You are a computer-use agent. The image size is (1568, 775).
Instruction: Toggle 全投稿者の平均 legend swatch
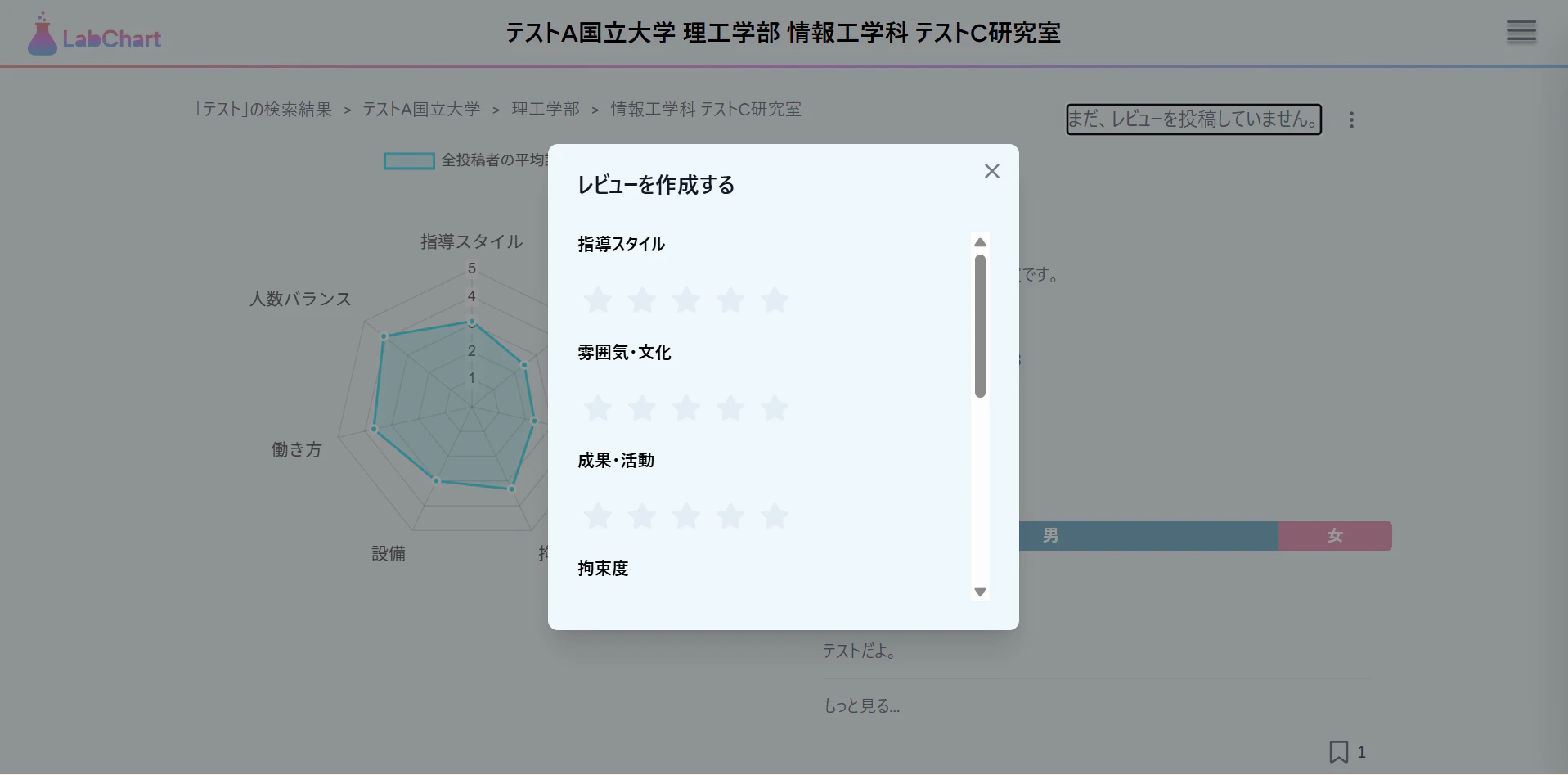(409, 161)
